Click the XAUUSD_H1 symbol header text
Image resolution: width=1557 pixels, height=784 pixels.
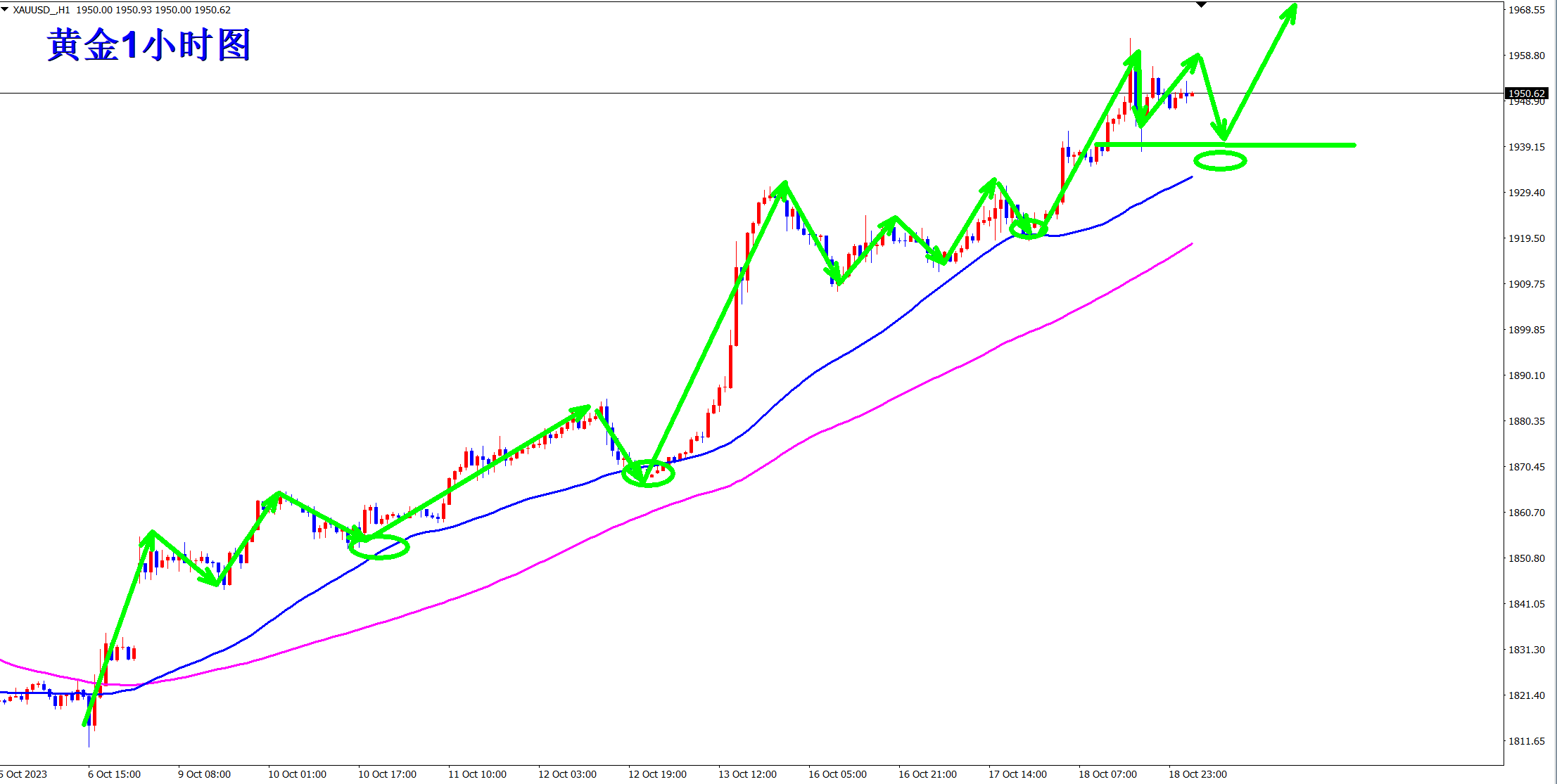pos(42,10)
